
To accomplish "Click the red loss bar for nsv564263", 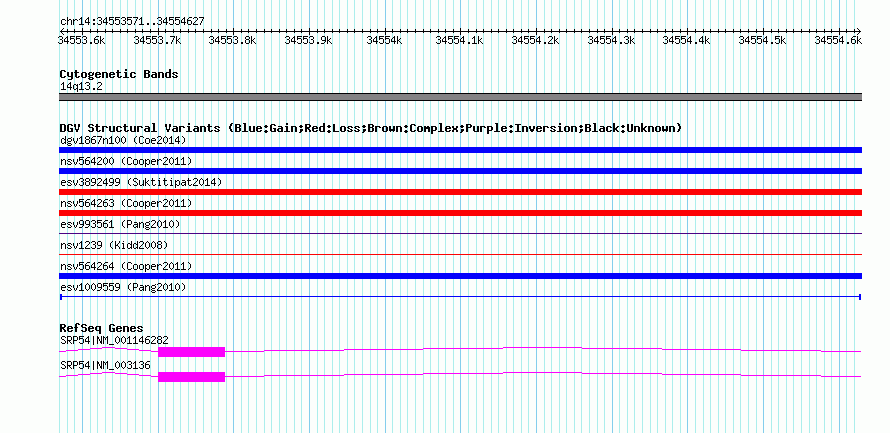I will (x=460, y=213).
